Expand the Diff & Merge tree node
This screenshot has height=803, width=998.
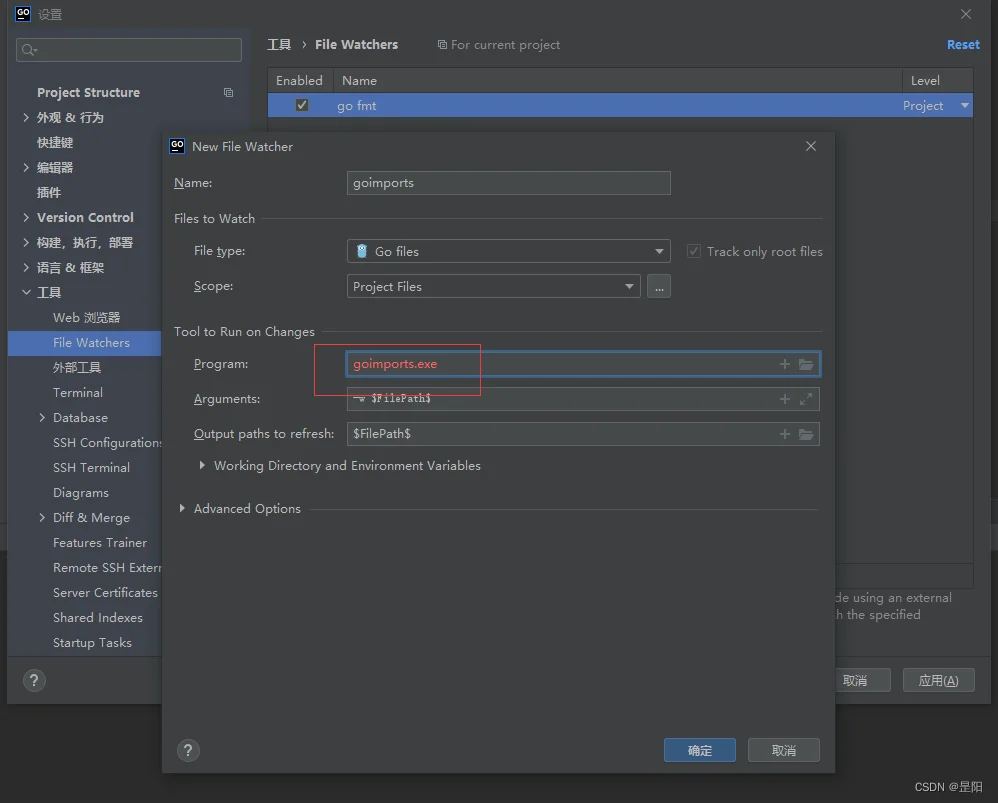point(42,517)
